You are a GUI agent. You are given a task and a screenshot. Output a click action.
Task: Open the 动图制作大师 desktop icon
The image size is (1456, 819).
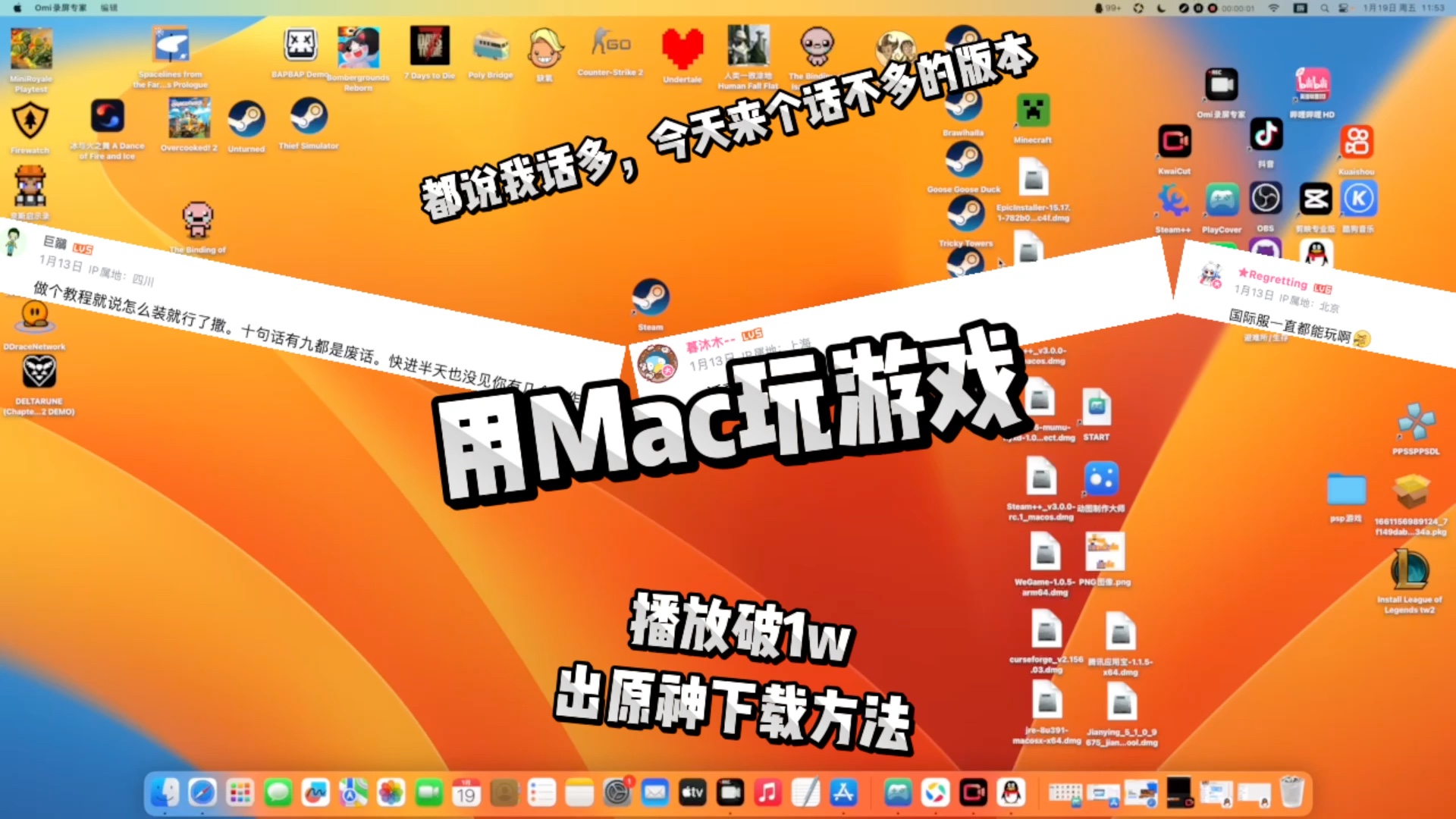[1101, 479]
